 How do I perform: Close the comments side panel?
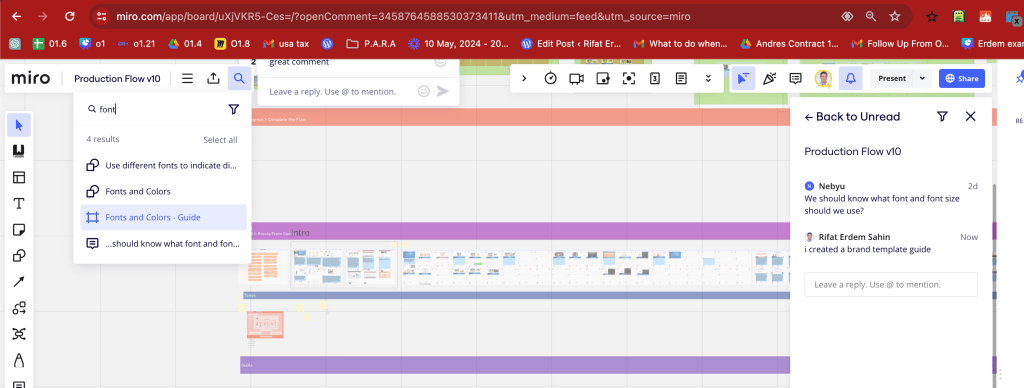[970, 116]
